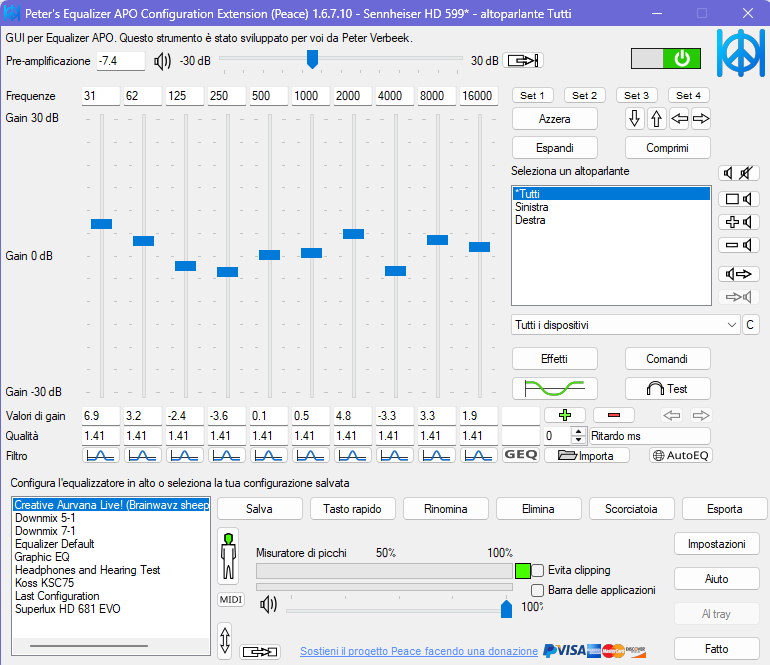Add a band with green plus button
Viewport: 770px width, 665px height.
[x=565, y=416]
